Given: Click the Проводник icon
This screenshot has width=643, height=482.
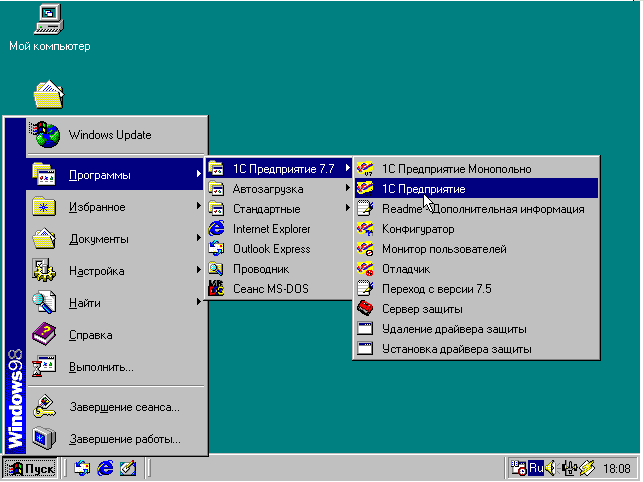Looking at the screenshot, I should (x=216, y=269).
